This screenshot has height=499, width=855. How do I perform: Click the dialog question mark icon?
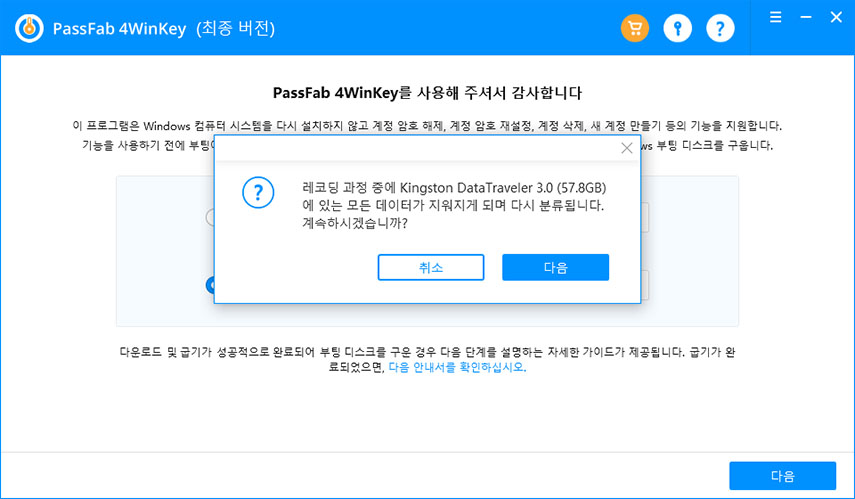[258, 193]
